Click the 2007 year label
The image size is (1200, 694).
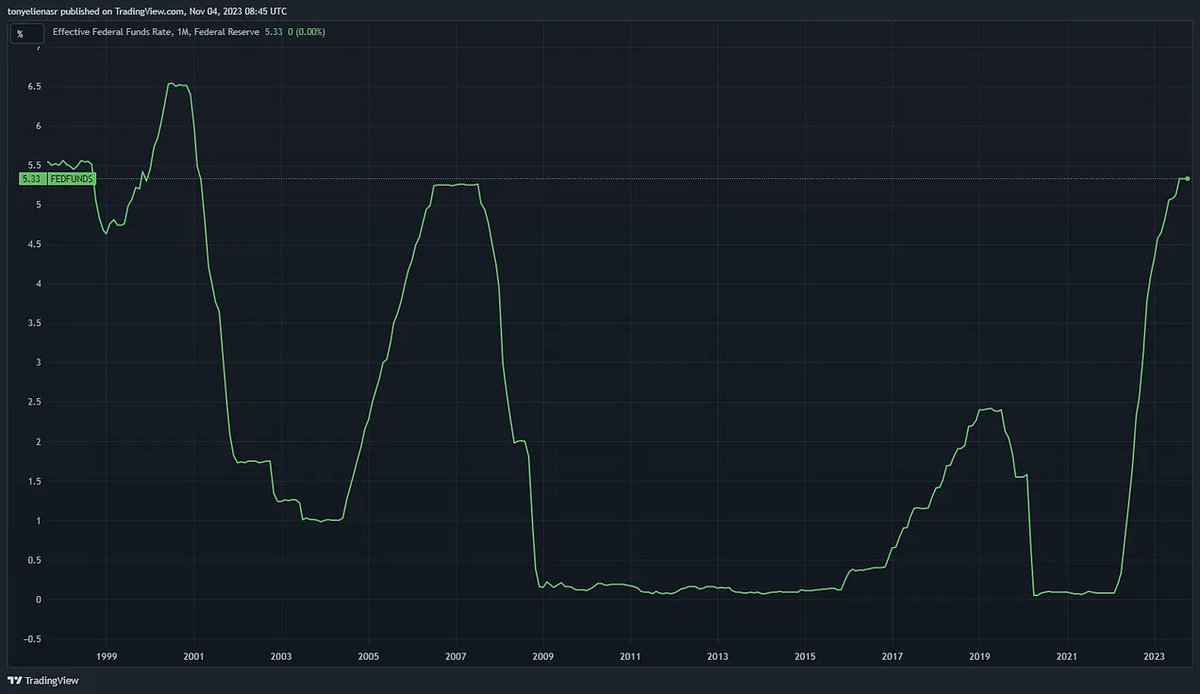(x=456, y=656)
